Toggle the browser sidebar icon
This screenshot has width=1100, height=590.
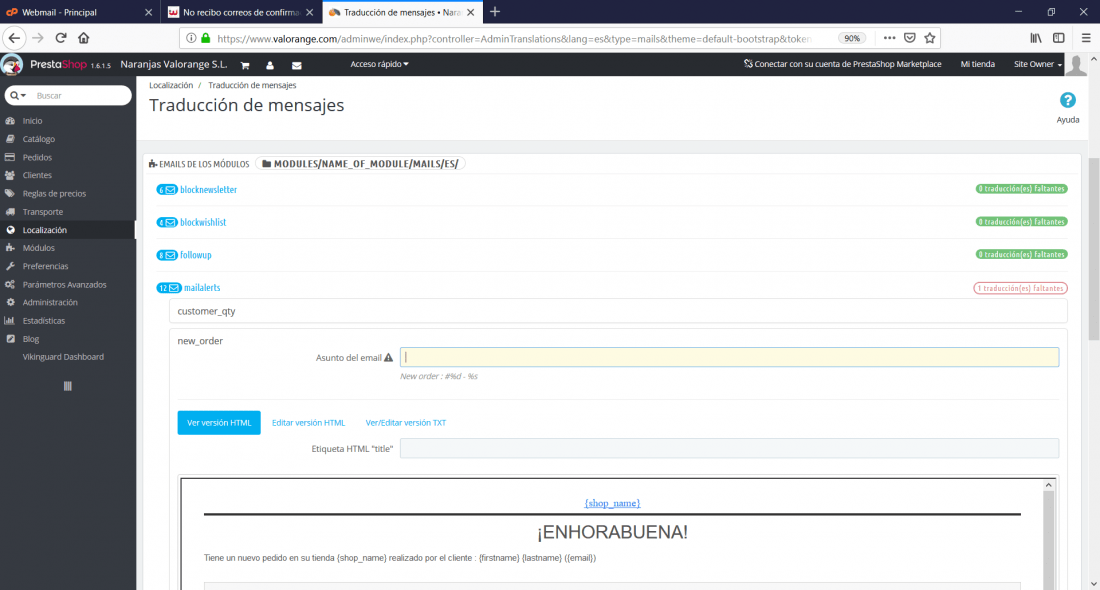1059,39
